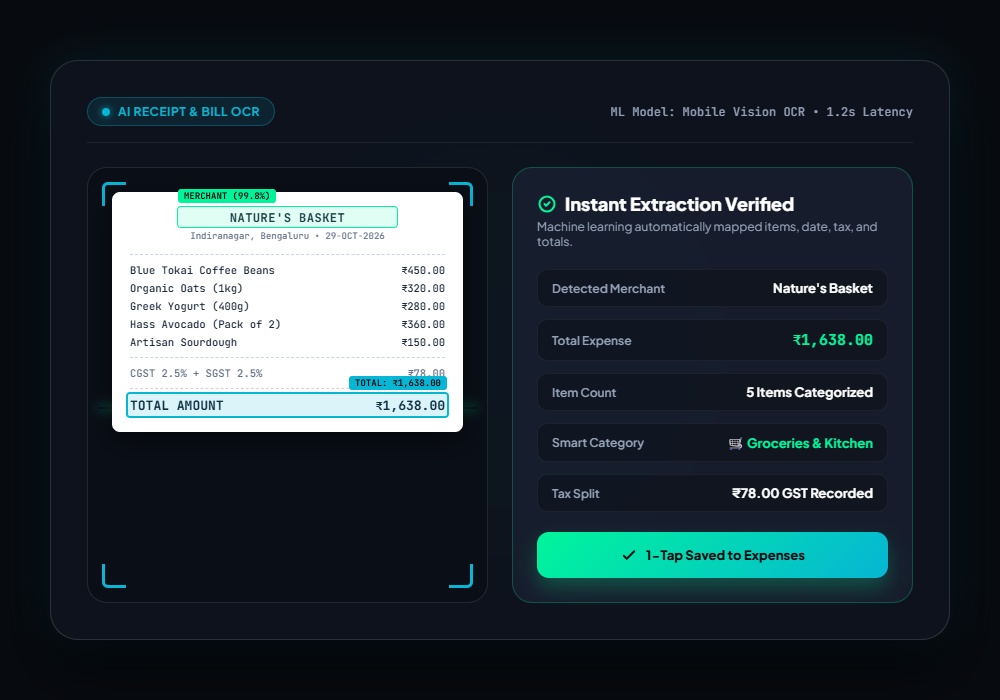This screenshot has width=1000, height=700.
Task: Open the Smart Category row
Action: pyautogui.click(x=712, y=442)
